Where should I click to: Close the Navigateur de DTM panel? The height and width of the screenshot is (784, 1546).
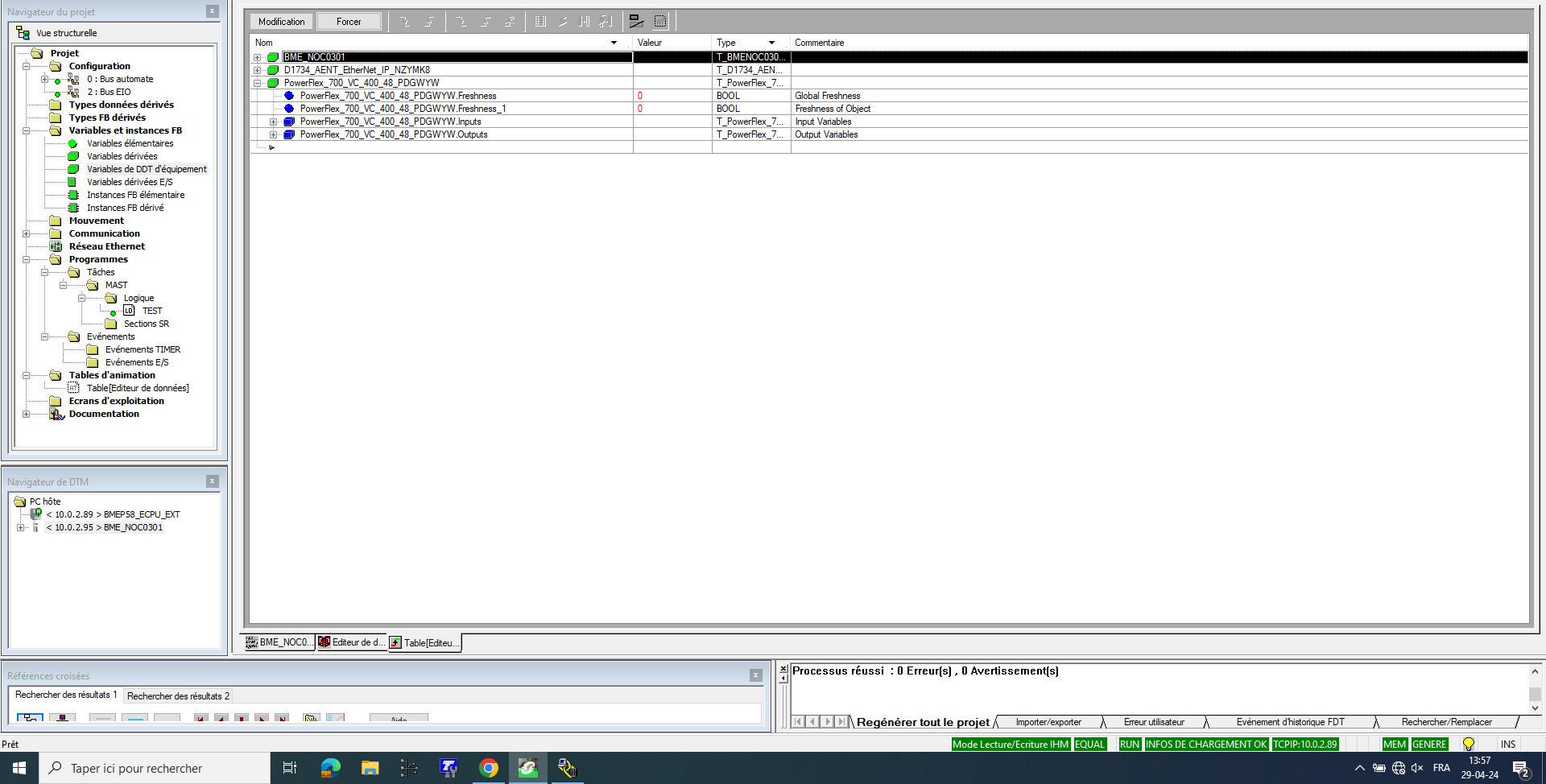tap(213, 481)
